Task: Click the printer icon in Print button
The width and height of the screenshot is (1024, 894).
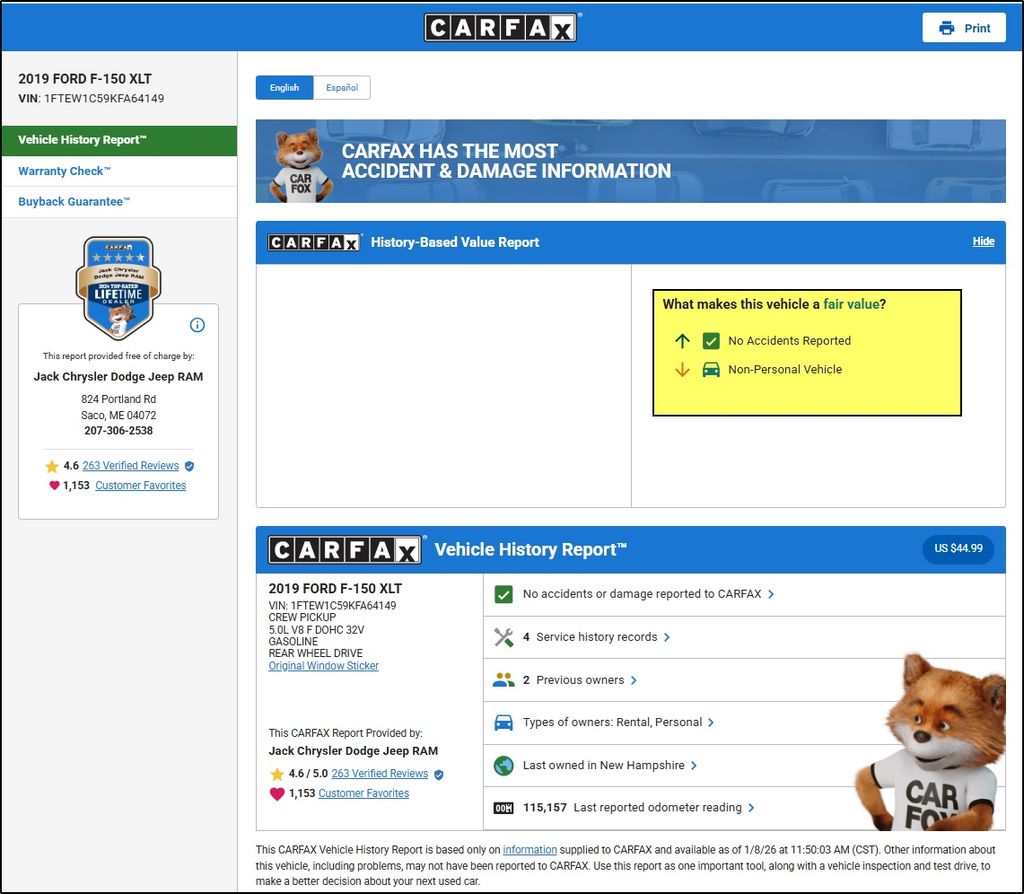Action: (946, 28)
